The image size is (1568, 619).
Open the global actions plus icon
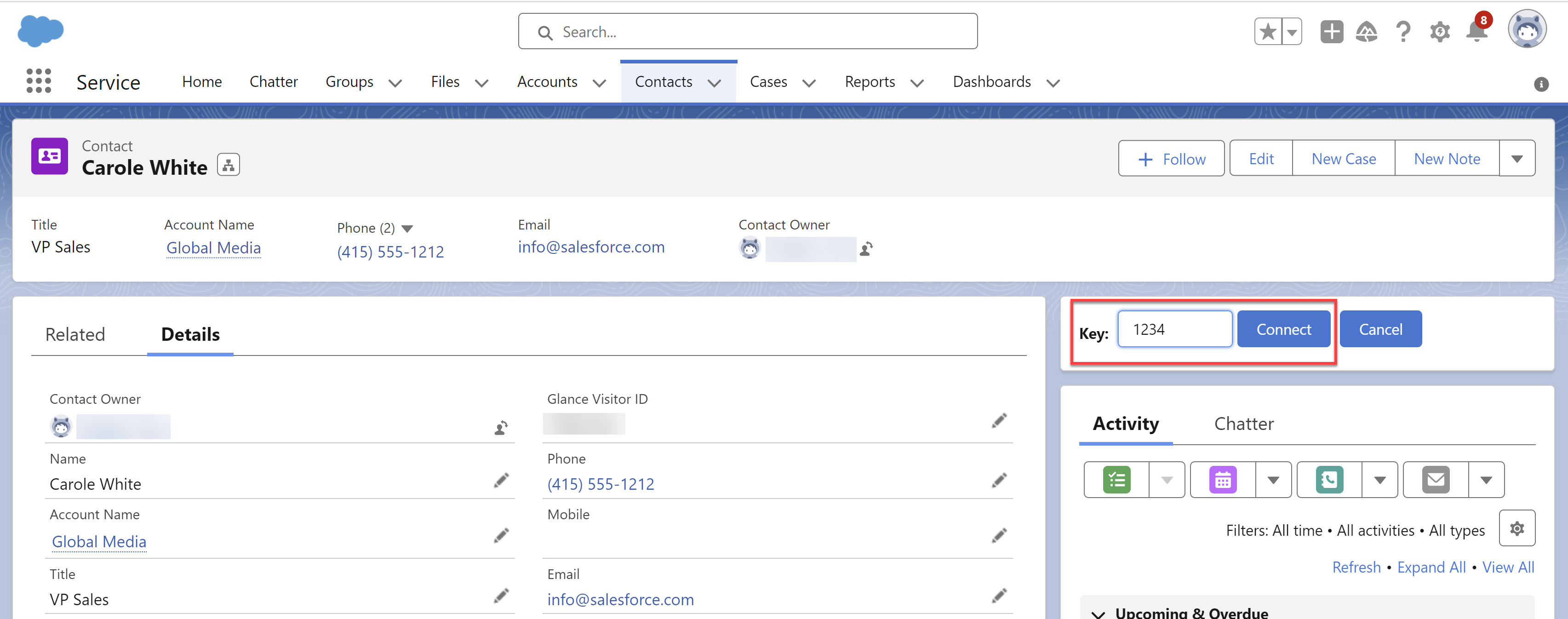click(1331, 32)
